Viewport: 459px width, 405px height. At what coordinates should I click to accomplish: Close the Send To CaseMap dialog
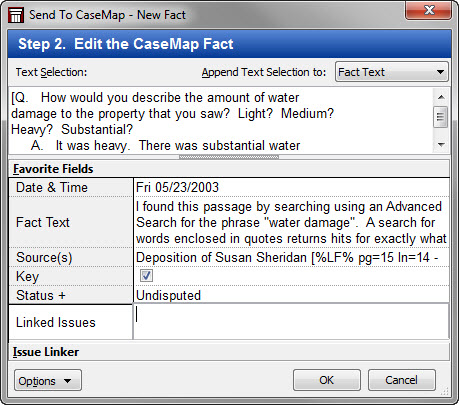tap(428, 10)
